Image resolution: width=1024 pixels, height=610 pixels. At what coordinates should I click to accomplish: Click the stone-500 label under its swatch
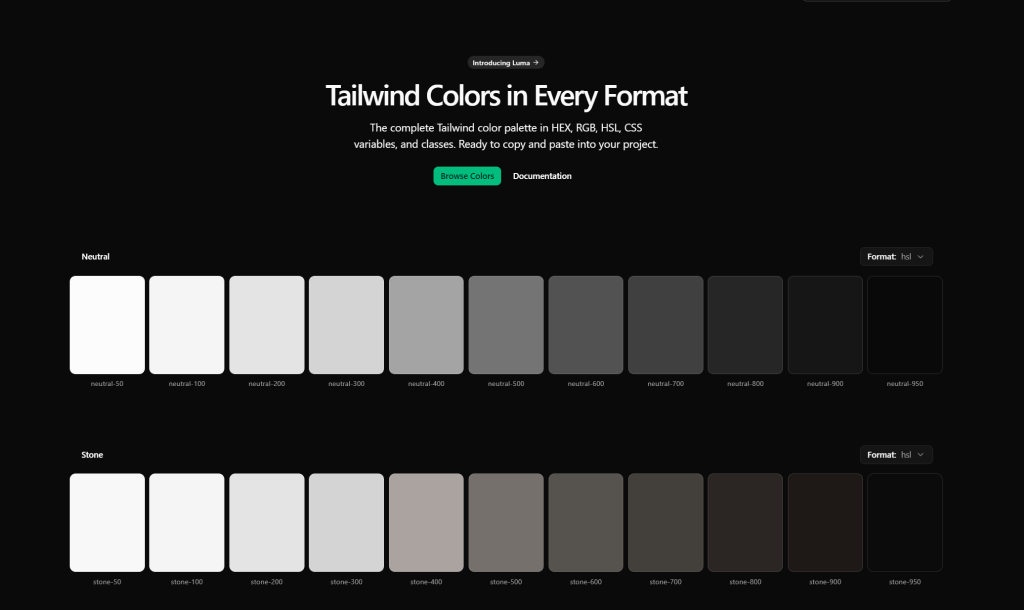pyautogui.click(x=505, y=581)
